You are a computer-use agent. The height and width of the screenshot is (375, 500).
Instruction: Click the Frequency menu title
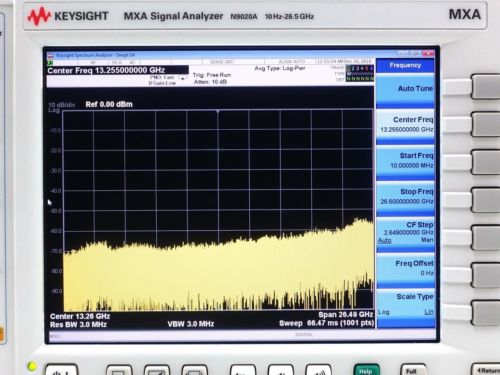click(x=405, y=65)
